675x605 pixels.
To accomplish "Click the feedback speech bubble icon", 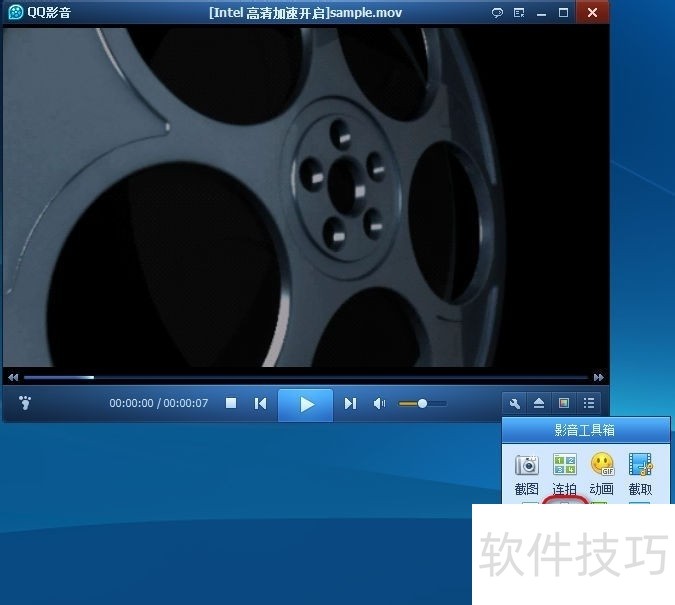I will (497, 13).
